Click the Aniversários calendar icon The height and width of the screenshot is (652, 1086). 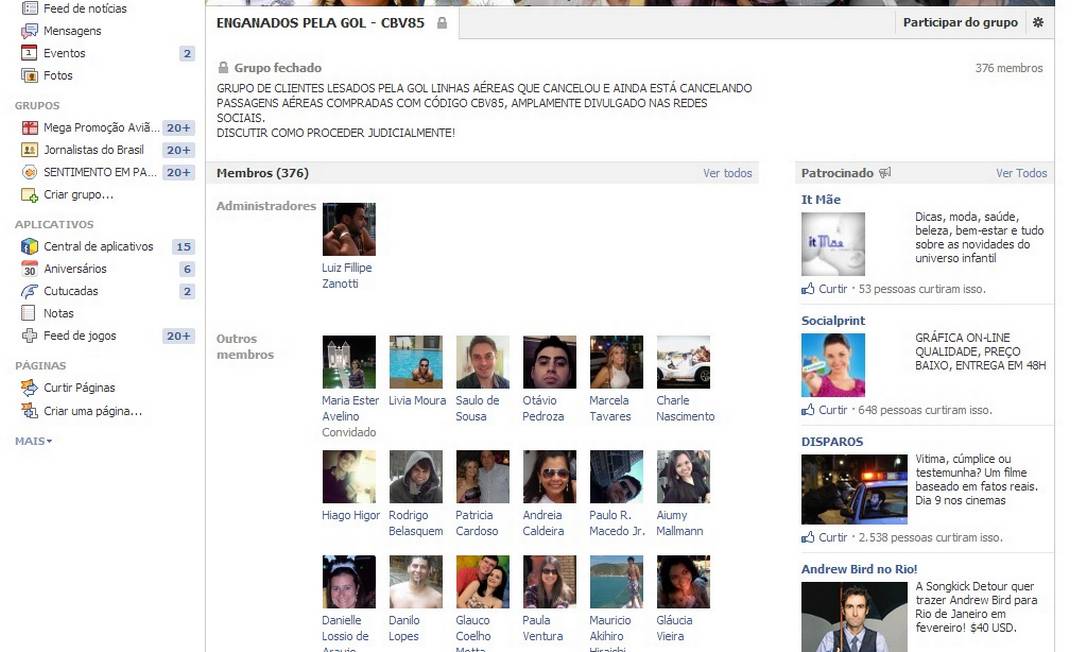tap(29, 269)
